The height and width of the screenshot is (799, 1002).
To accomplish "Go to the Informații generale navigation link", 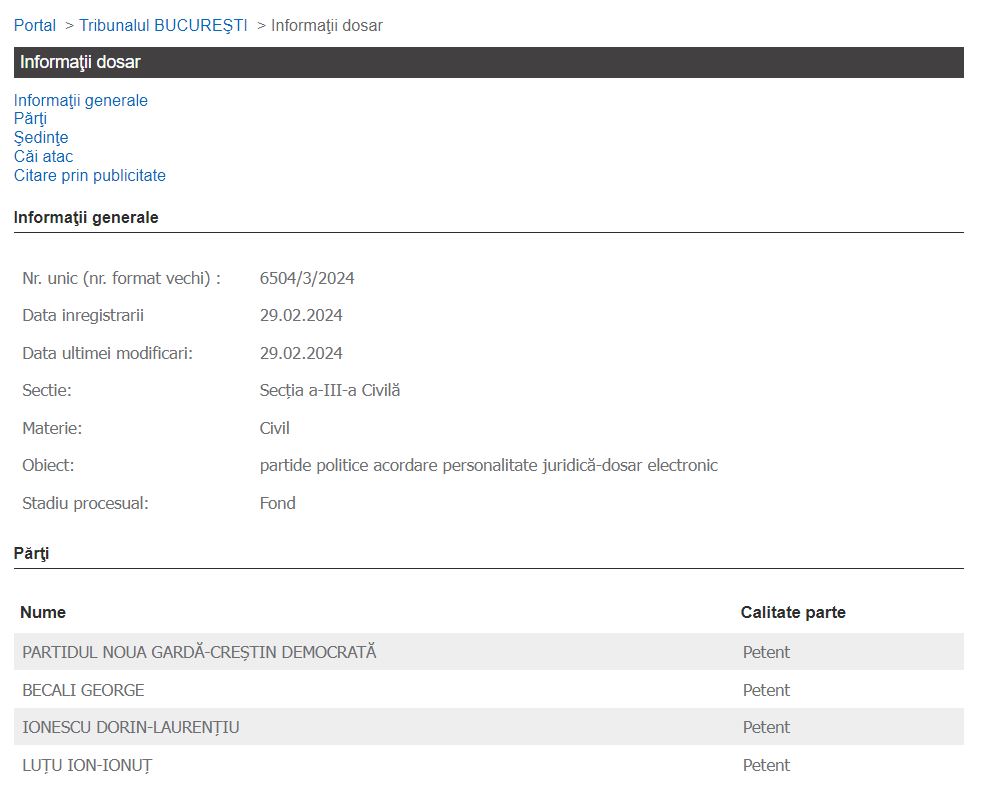I will (x=81, y=100).
